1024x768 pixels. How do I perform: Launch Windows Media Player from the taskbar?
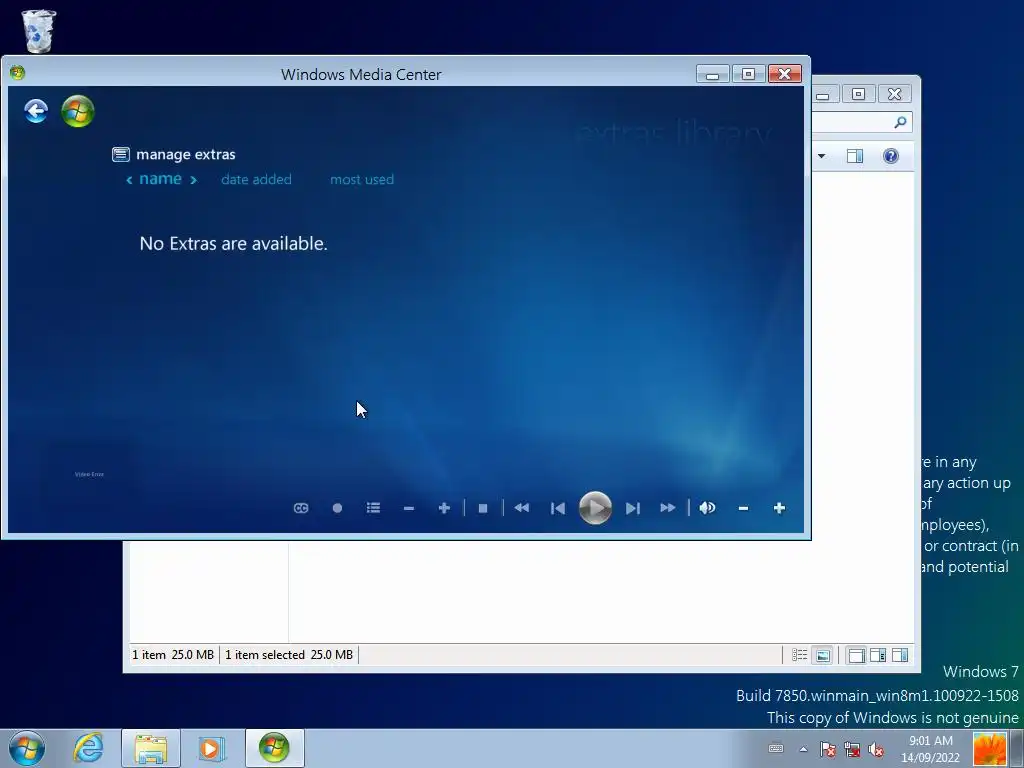211,748
